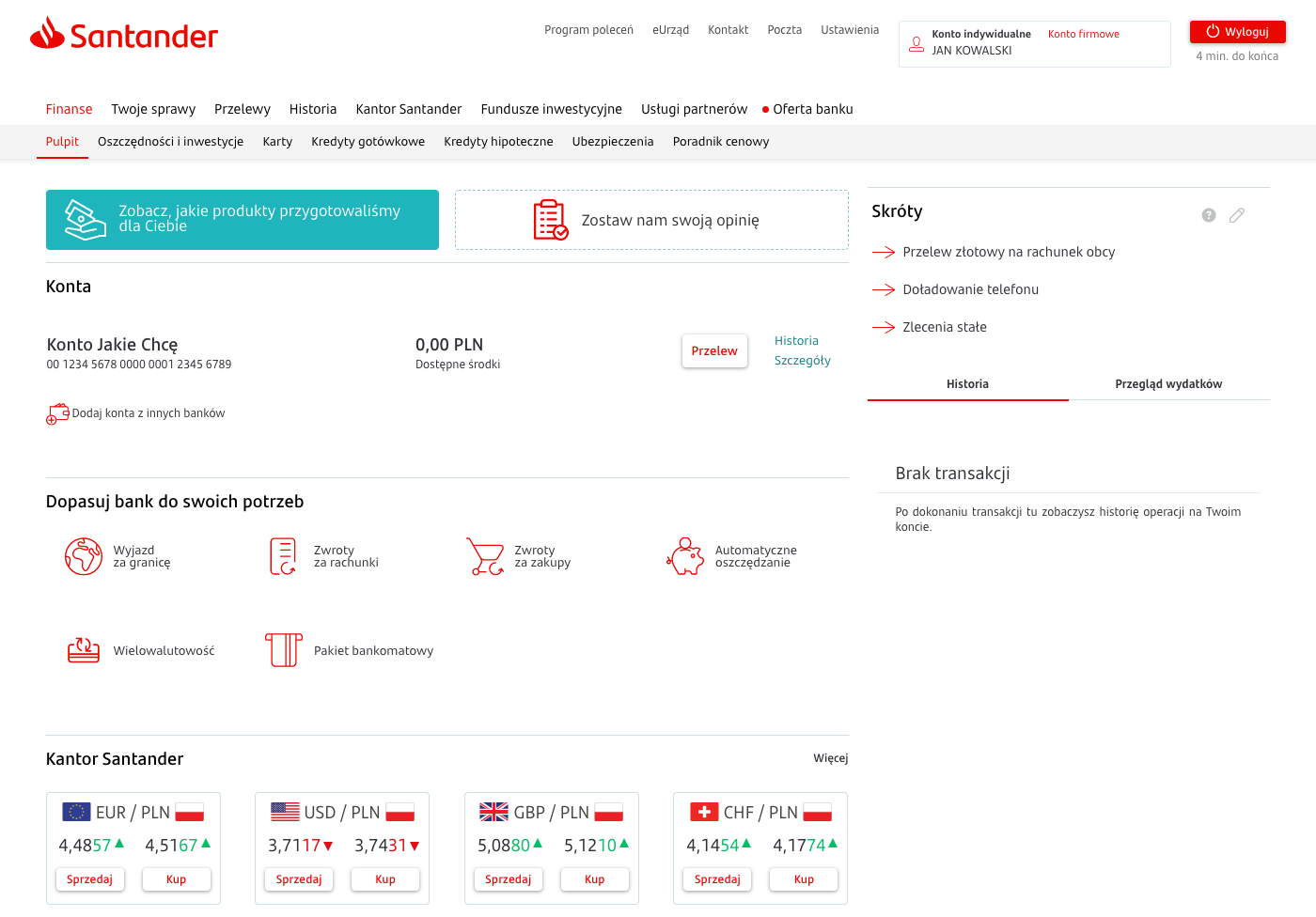
Task: Click the wallet icon to add other bank accounts
Action: pyautogui.click(x=57, y=413)
